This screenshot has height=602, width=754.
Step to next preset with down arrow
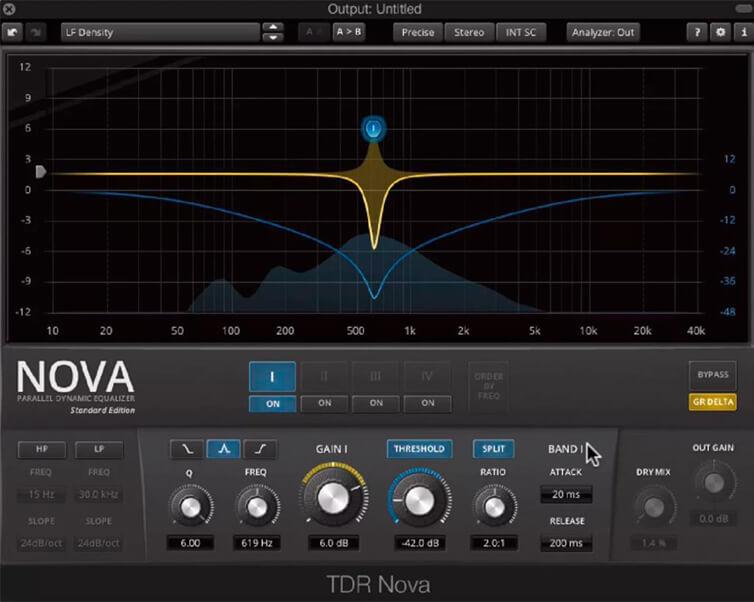coord(273,38)
